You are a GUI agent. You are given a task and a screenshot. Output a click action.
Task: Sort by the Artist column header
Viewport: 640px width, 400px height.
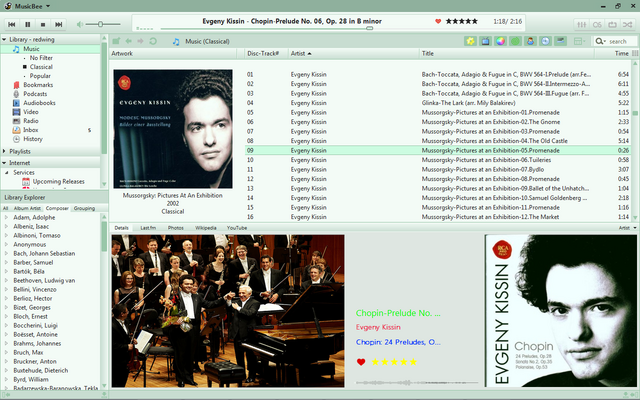click(x=353, y=53)
